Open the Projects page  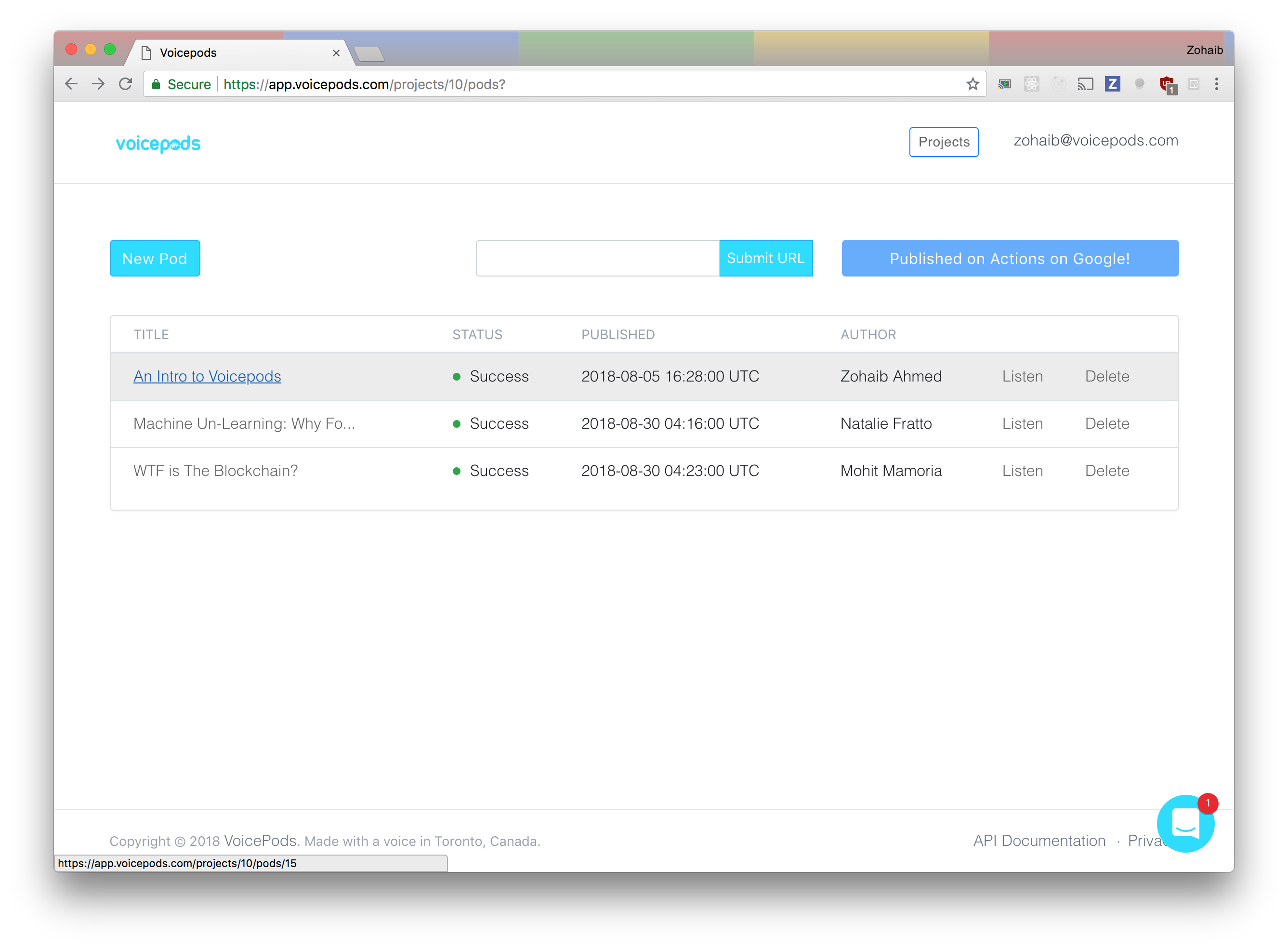tap(944, 142)
